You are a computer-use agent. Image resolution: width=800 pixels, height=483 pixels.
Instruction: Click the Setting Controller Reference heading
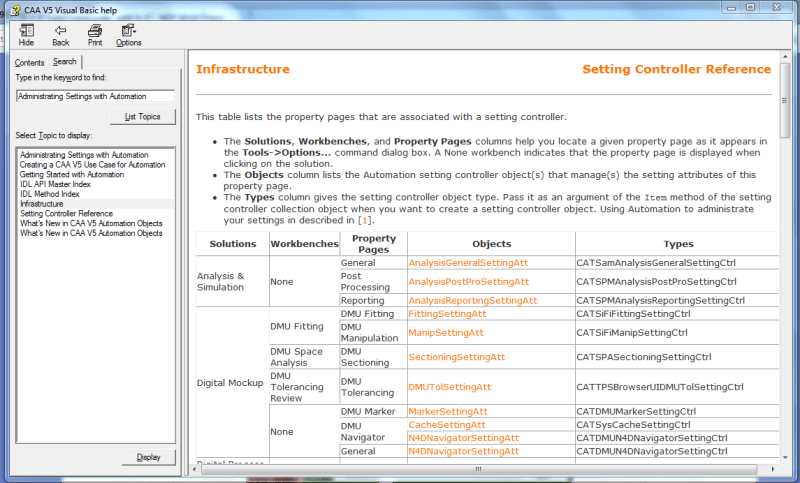(x=677, y=69)
